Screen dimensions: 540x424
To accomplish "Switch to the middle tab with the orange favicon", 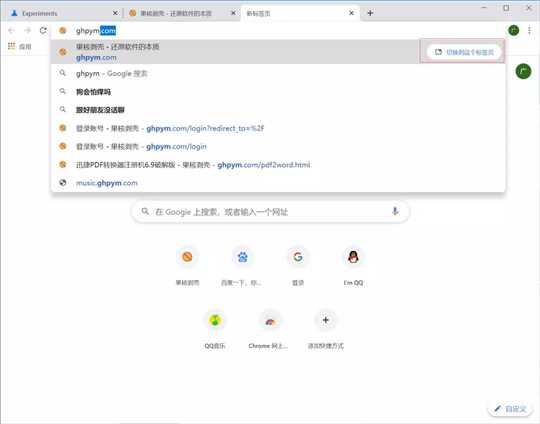I will point(181,13).
